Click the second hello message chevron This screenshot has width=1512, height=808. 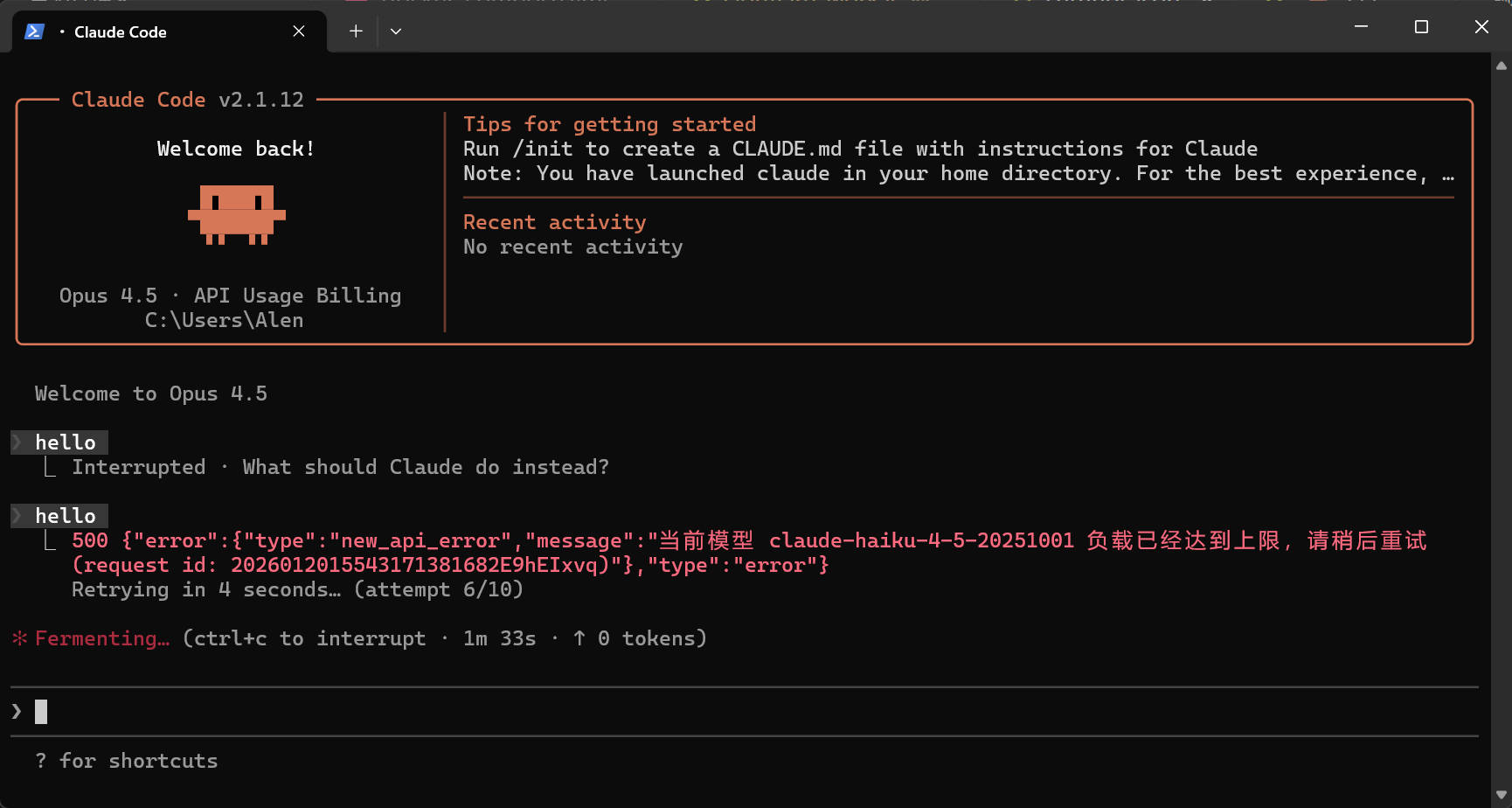[17, 516]
